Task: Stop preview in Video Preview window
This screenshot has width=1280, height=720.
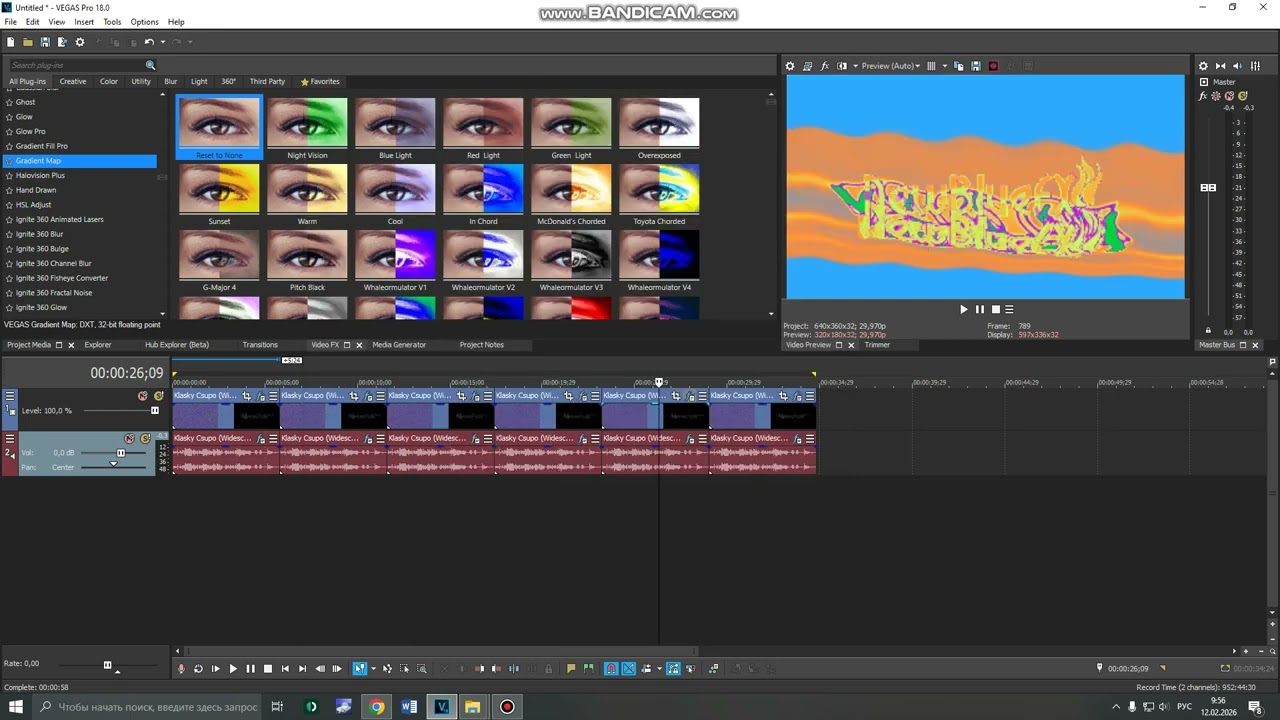Action: coord(995,310)
